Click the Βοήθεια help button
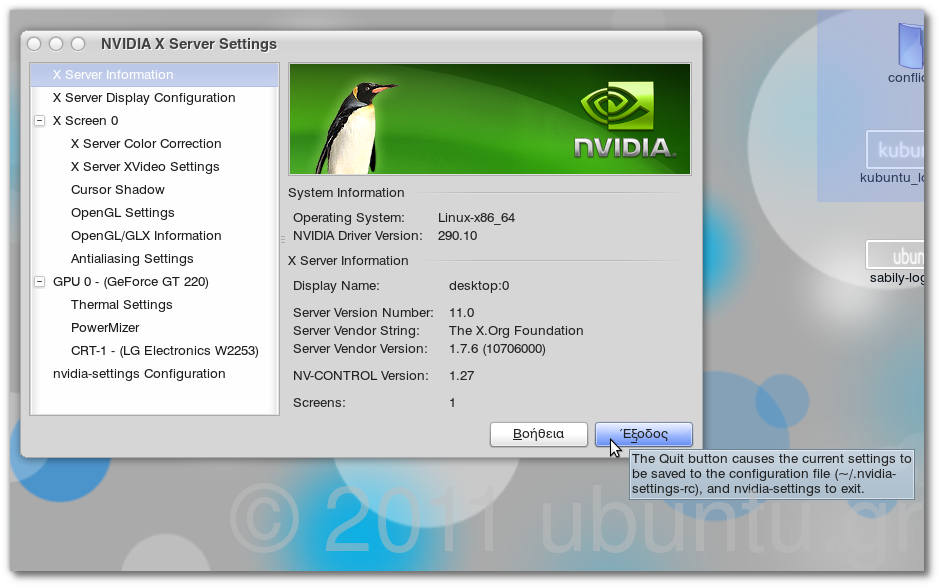The height and width of the screenshot is (588, 941). [538, 434]
